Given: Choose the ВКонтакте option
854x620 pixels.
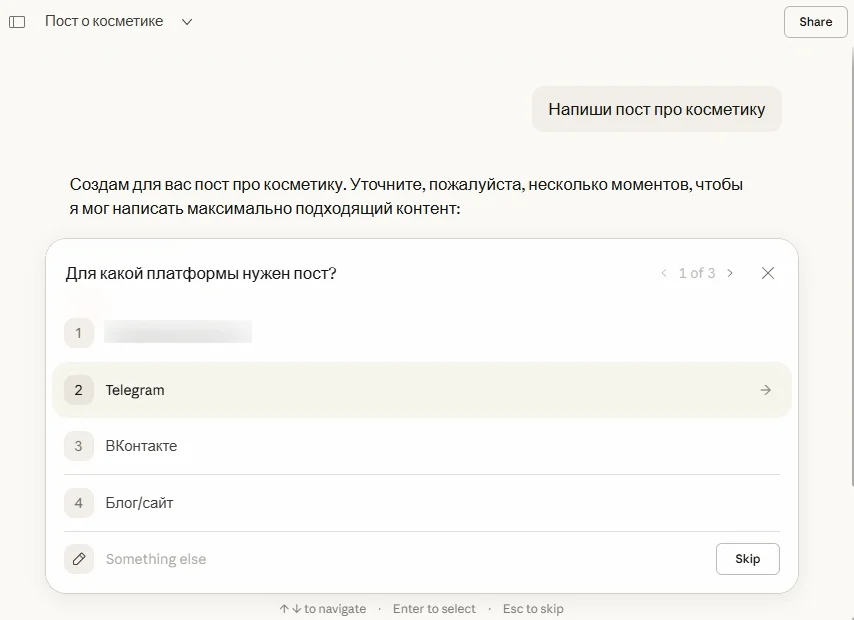Looking at the screenshot, I should [x=422, y=446].
